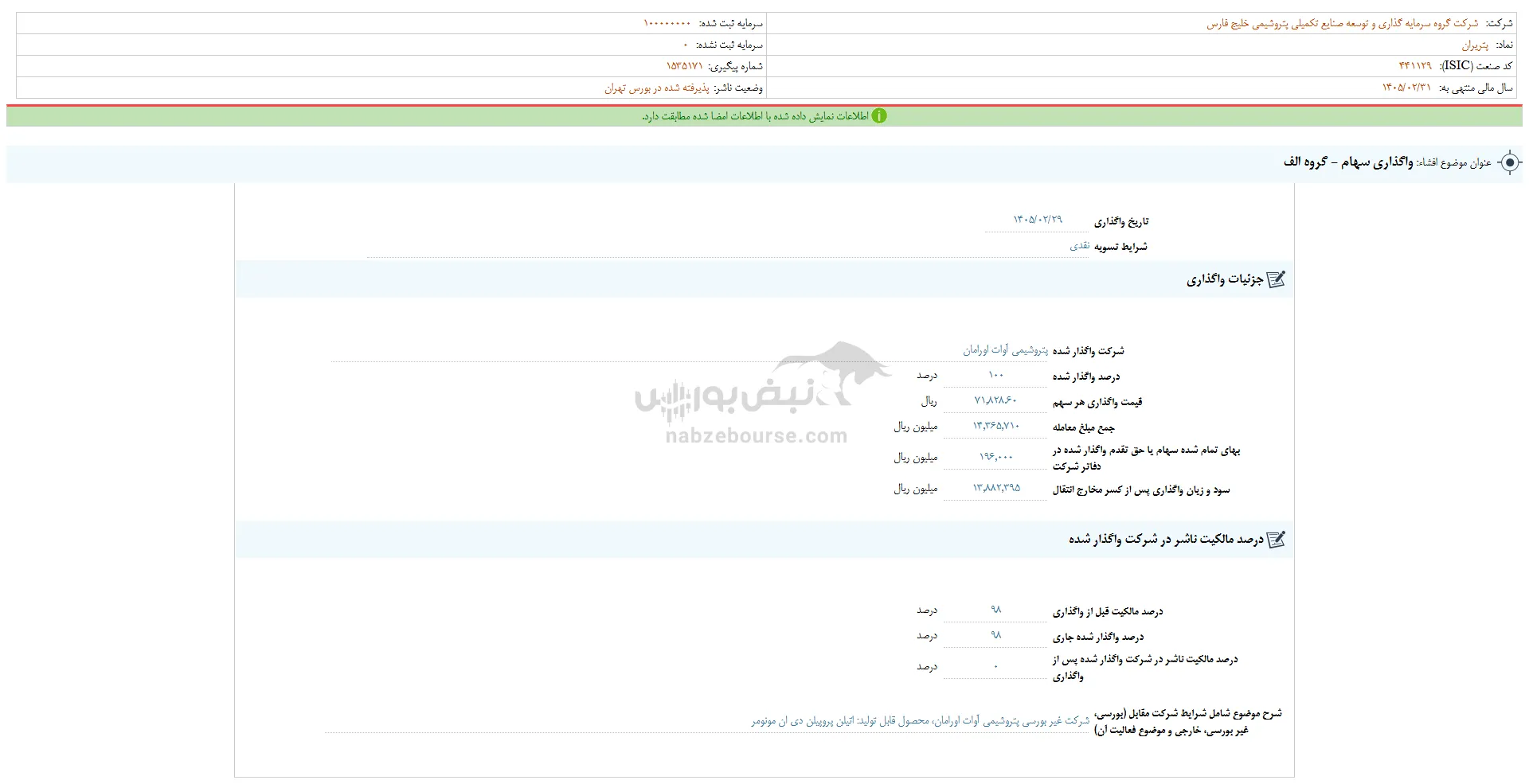Click the target icon beside disclosure title
This screenshot has width=1529, height=784.
point(1509,162)
